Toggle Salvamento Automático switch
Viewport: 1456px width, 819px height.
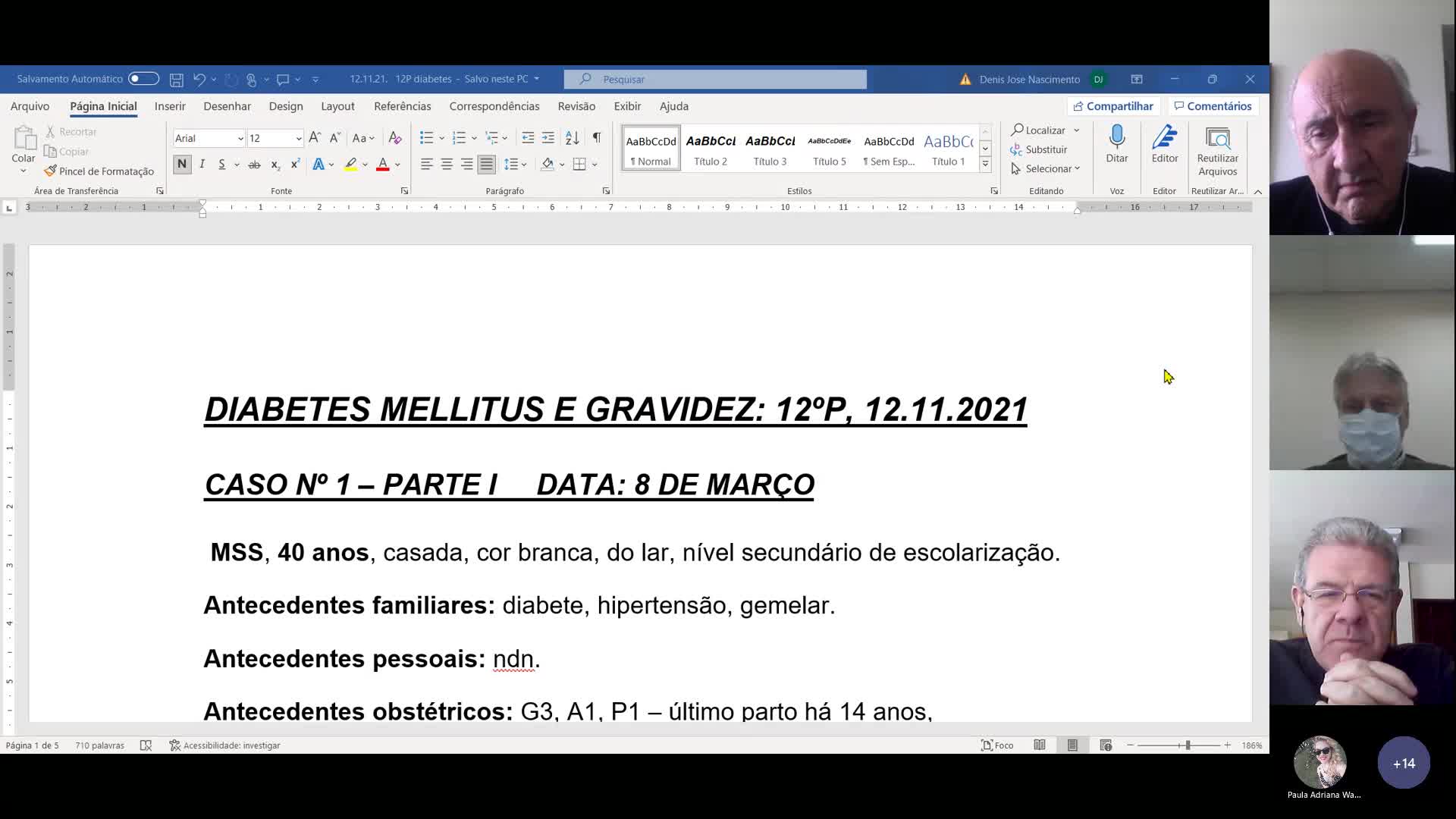143,79
